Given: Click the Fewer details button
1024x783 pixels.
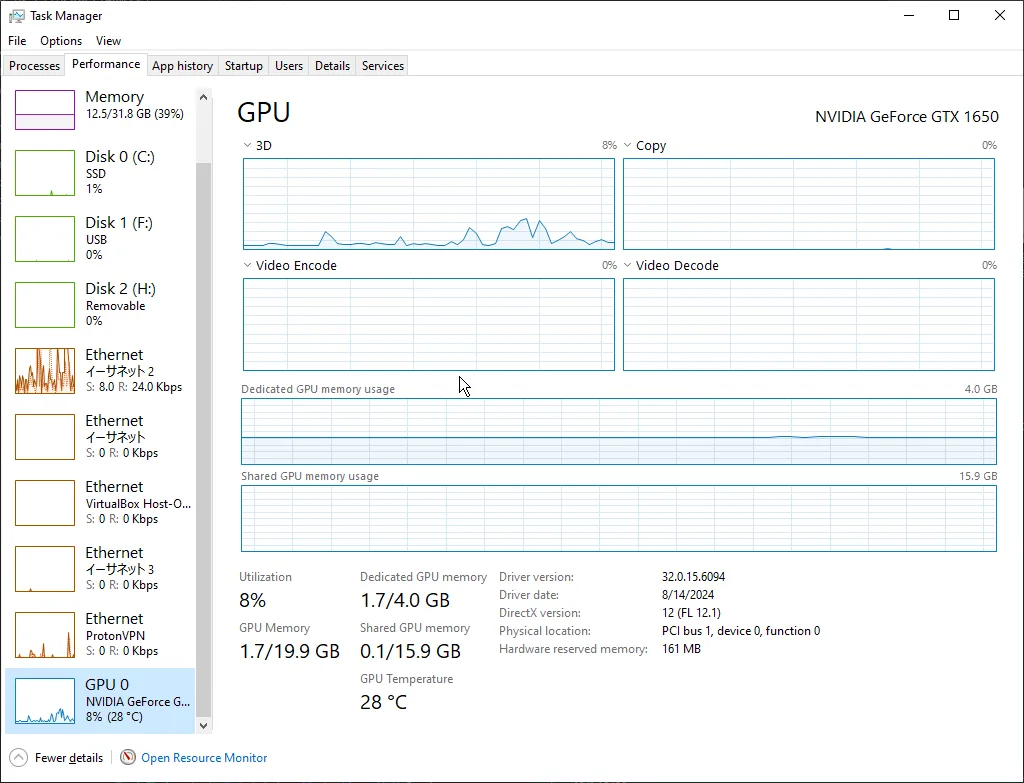Looking at the screenshot, I should point(68,758).
